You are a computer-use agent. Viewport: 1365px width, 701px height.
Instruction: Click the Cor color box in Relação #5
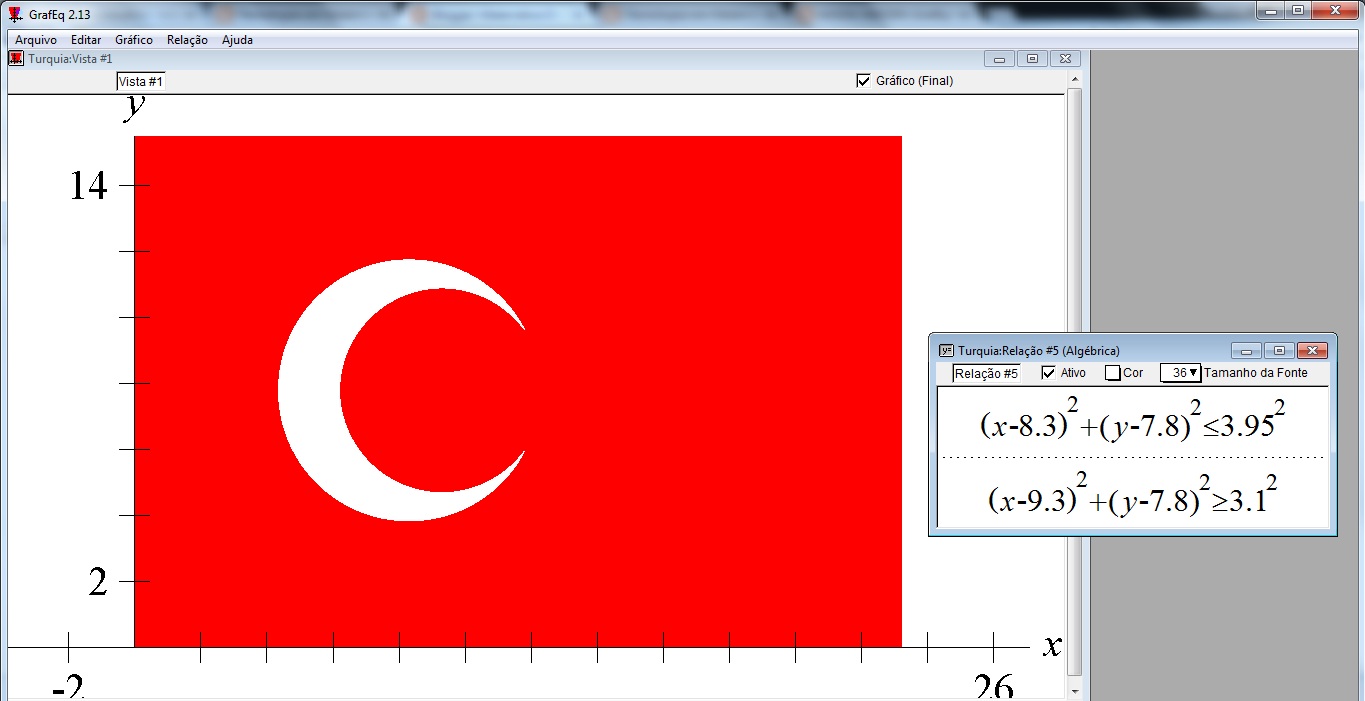(1112, 373)
